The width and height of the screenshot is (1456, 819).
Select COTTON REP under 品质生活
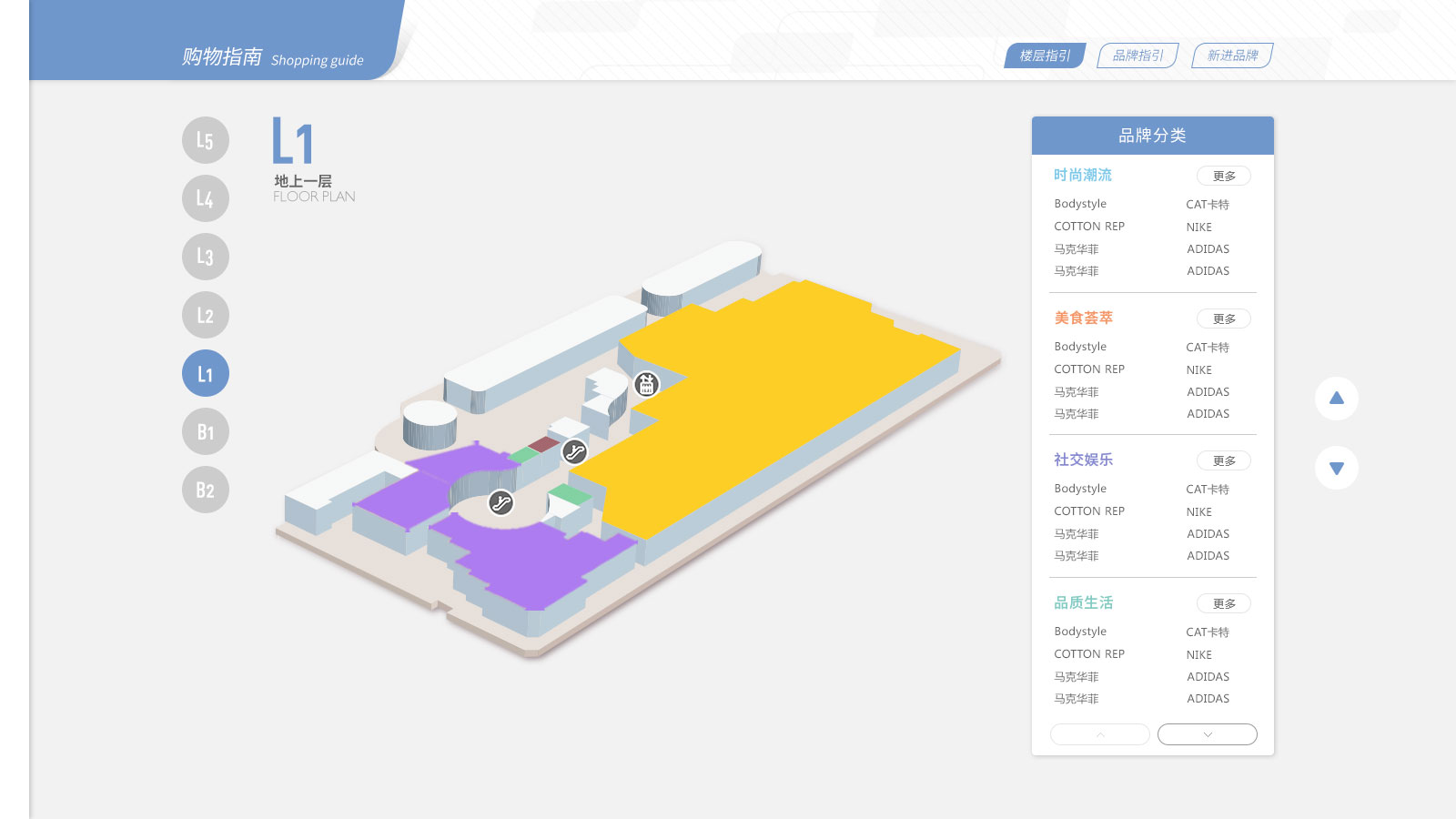[1089, 654]
